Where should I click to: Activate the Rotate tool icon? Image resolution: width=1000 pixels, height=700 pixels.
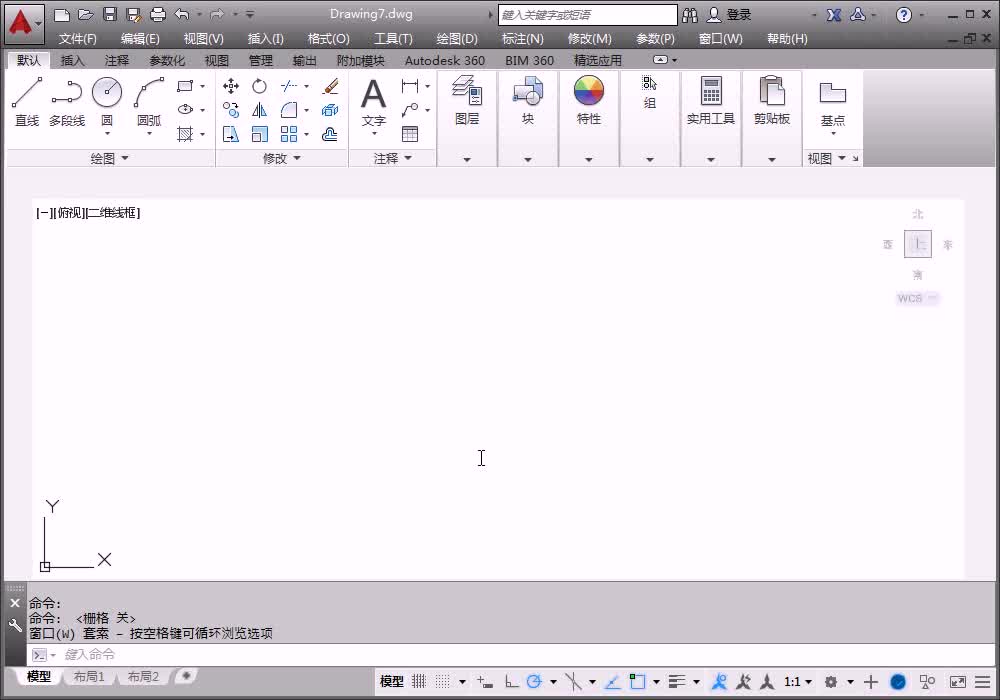coord(259,86)
